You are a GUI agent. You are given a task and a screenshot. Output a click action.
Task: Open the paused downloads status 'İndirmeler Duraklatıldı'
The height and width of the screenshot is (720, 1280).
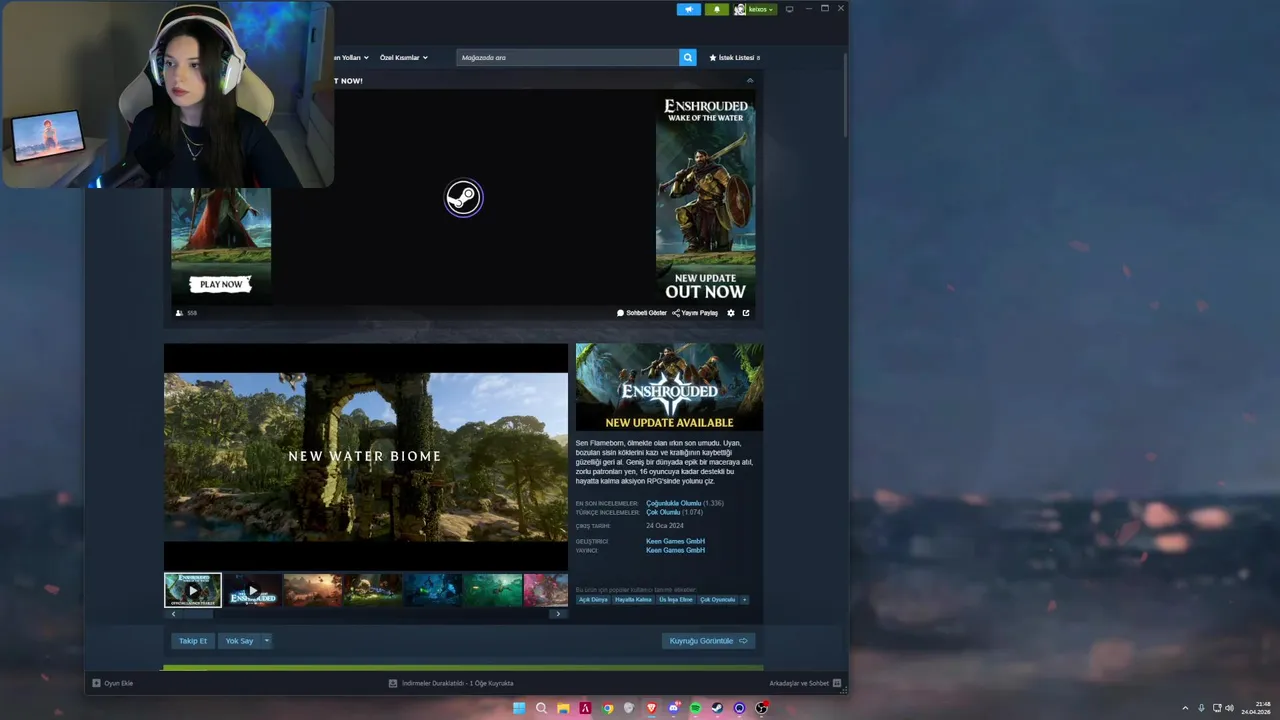451,683
